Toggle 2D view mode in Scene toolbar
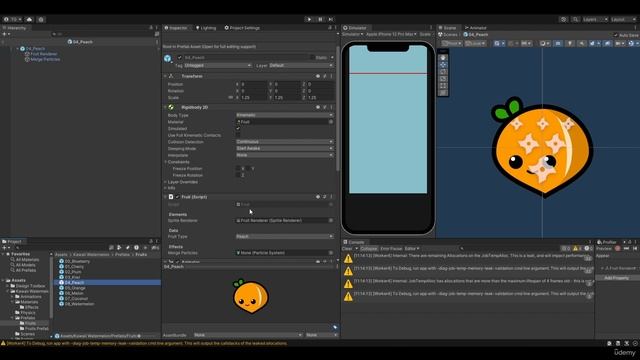The image size is (640, 360). 558,43
